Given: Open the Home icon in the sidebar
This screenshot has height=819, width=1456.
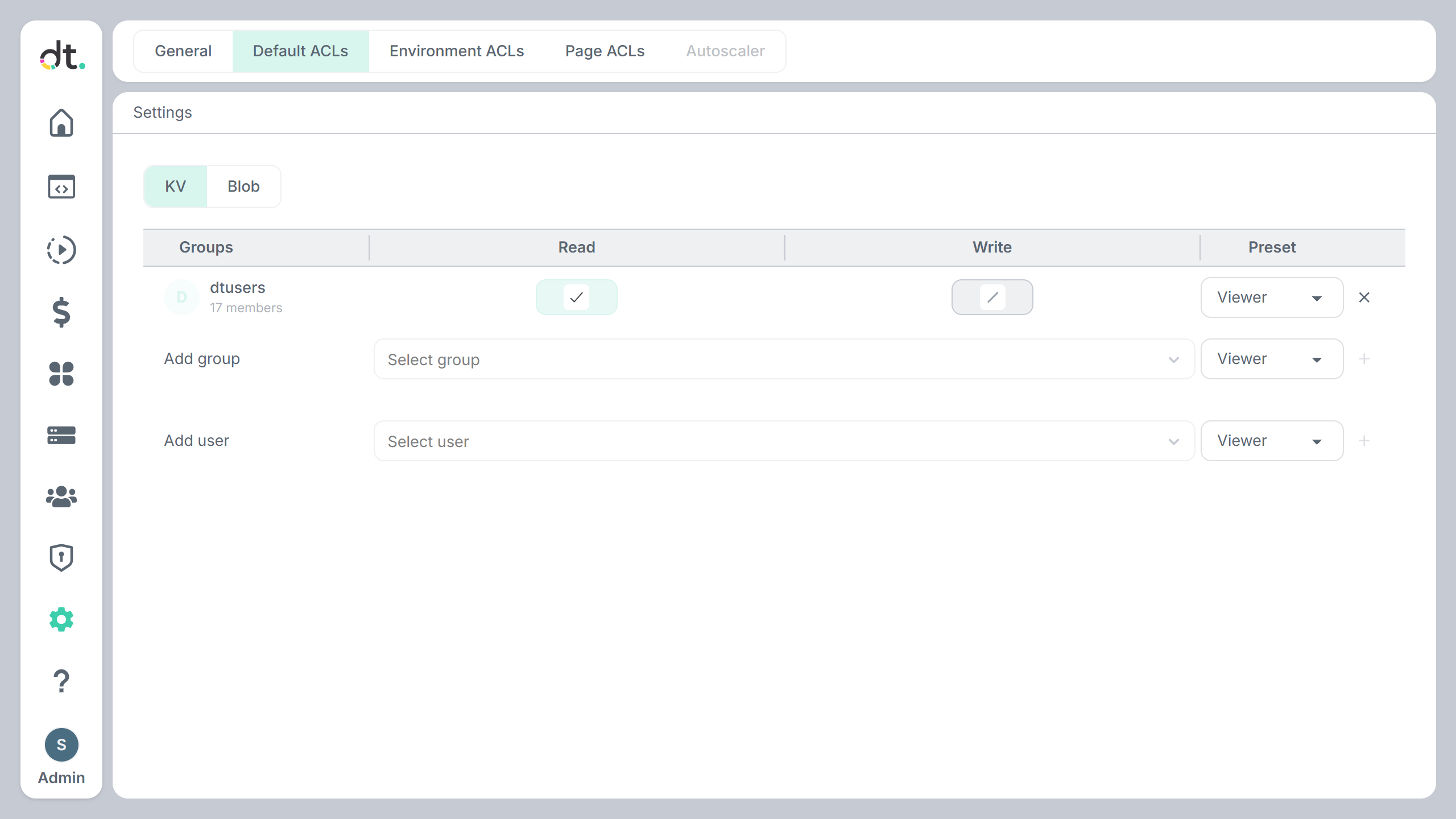Looking at the screenshot, I should pos(61,123).
